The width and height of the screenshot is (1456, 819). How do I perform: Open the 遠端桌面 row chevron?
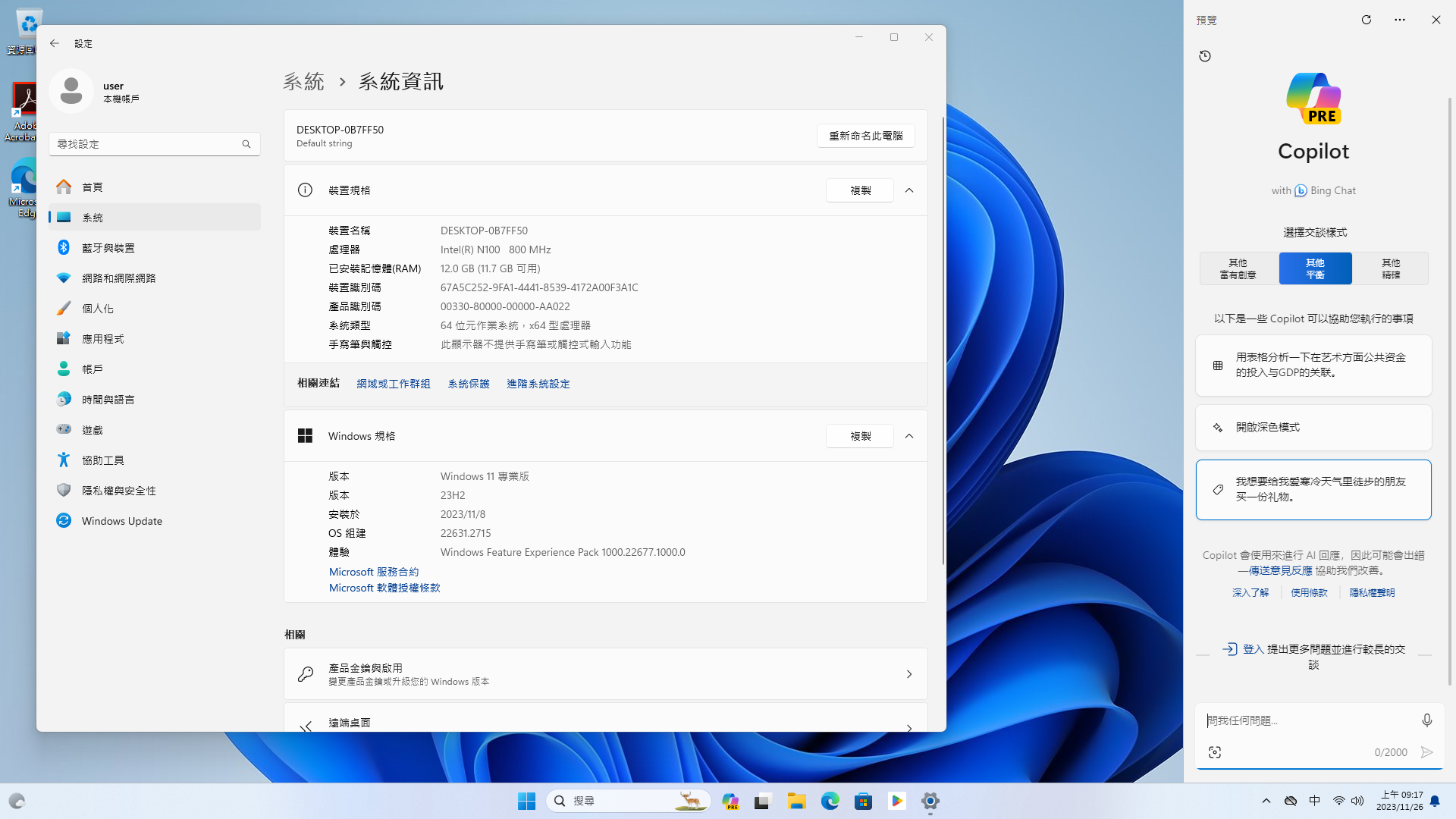pyautogui.click(x=909, y=727)
